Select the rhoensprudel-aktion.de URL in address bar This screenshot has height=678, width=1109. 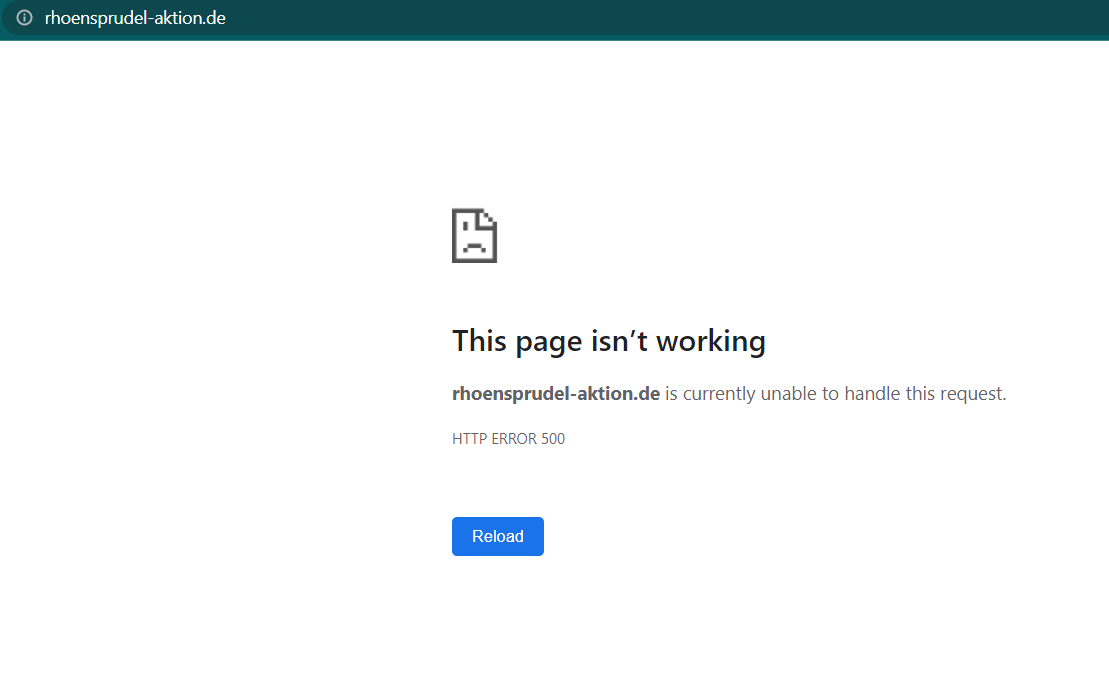click(135, 18)
